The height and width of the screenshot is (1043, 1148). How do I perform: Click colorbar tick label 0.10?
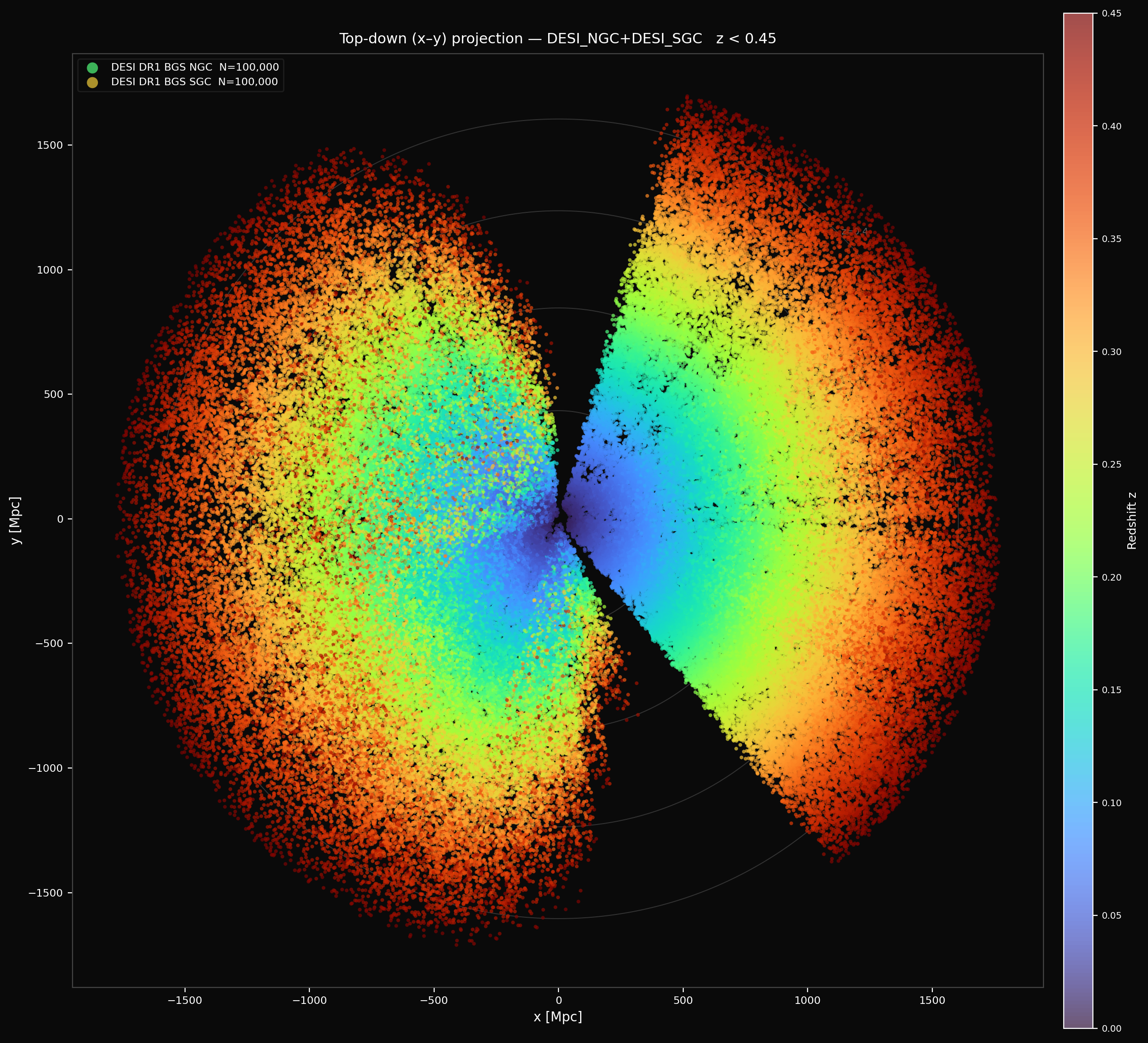pyautogui.click(x=1111, y=803)
